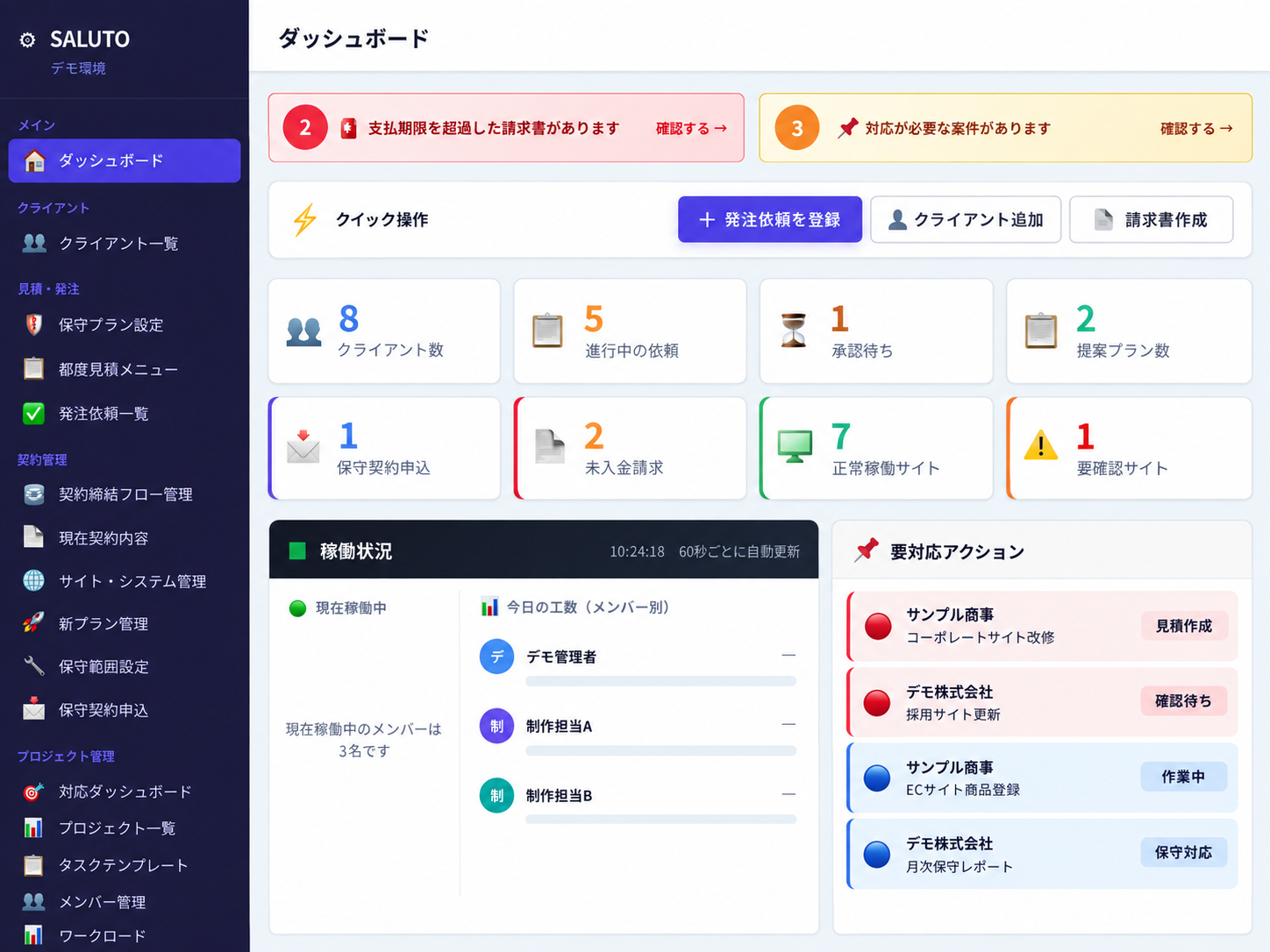Open 契約締結フロー管理 in the sidebar
The width and height of the screenshot is (1270, 952).
125,494
